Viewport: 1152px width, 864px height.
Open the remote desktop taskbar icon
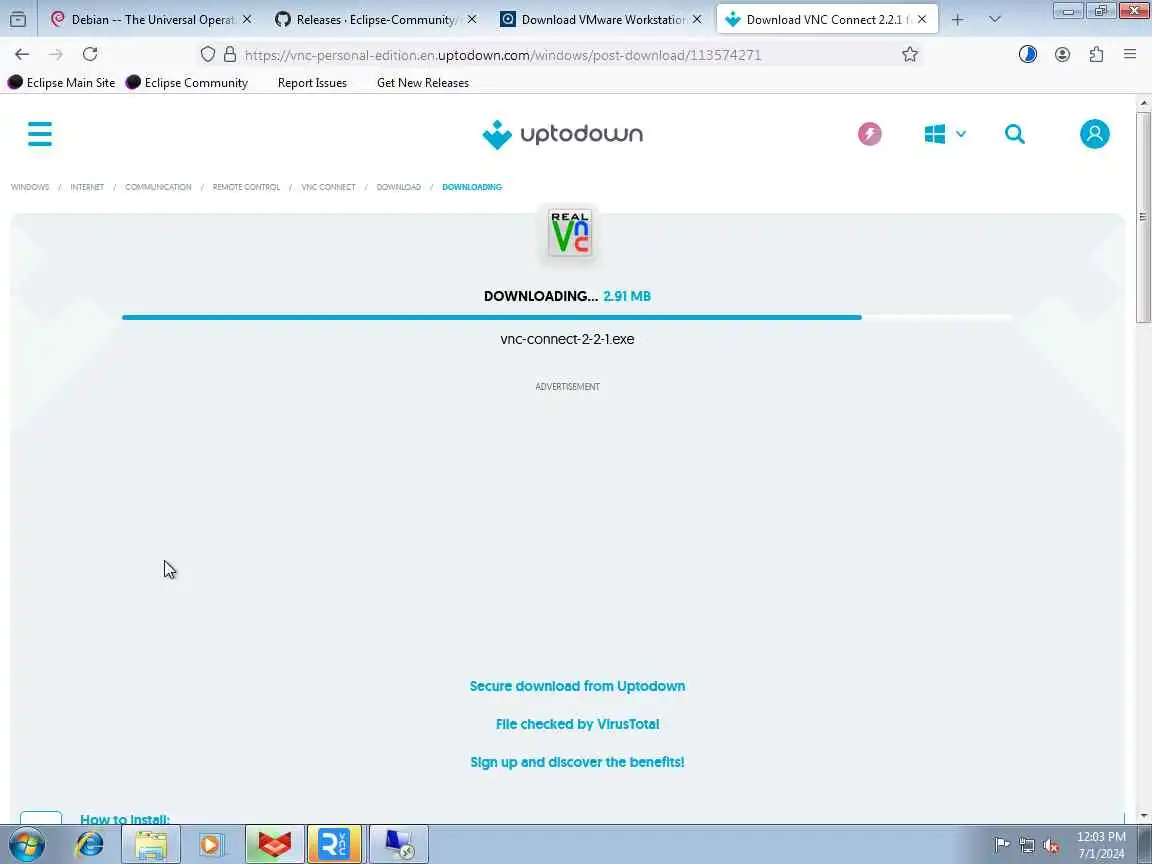click(399, 845)
